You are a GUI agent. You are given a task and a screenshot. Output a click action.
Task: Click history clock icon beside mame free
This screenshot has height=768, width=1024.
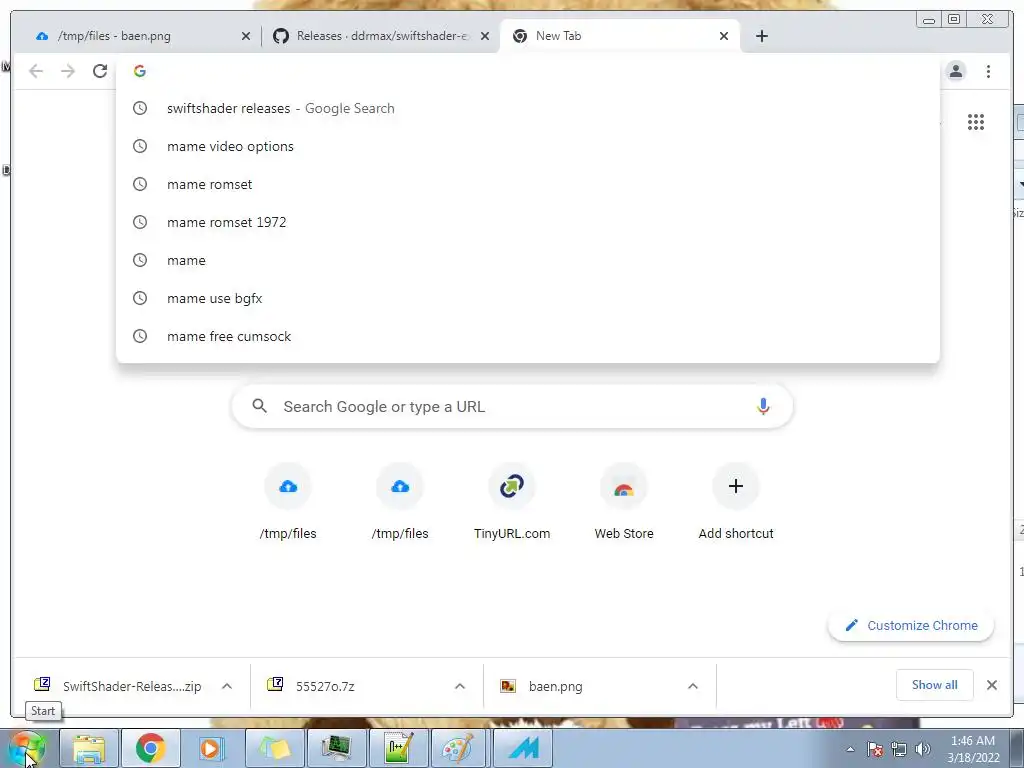pyautogui.click(x=140, y=336)
